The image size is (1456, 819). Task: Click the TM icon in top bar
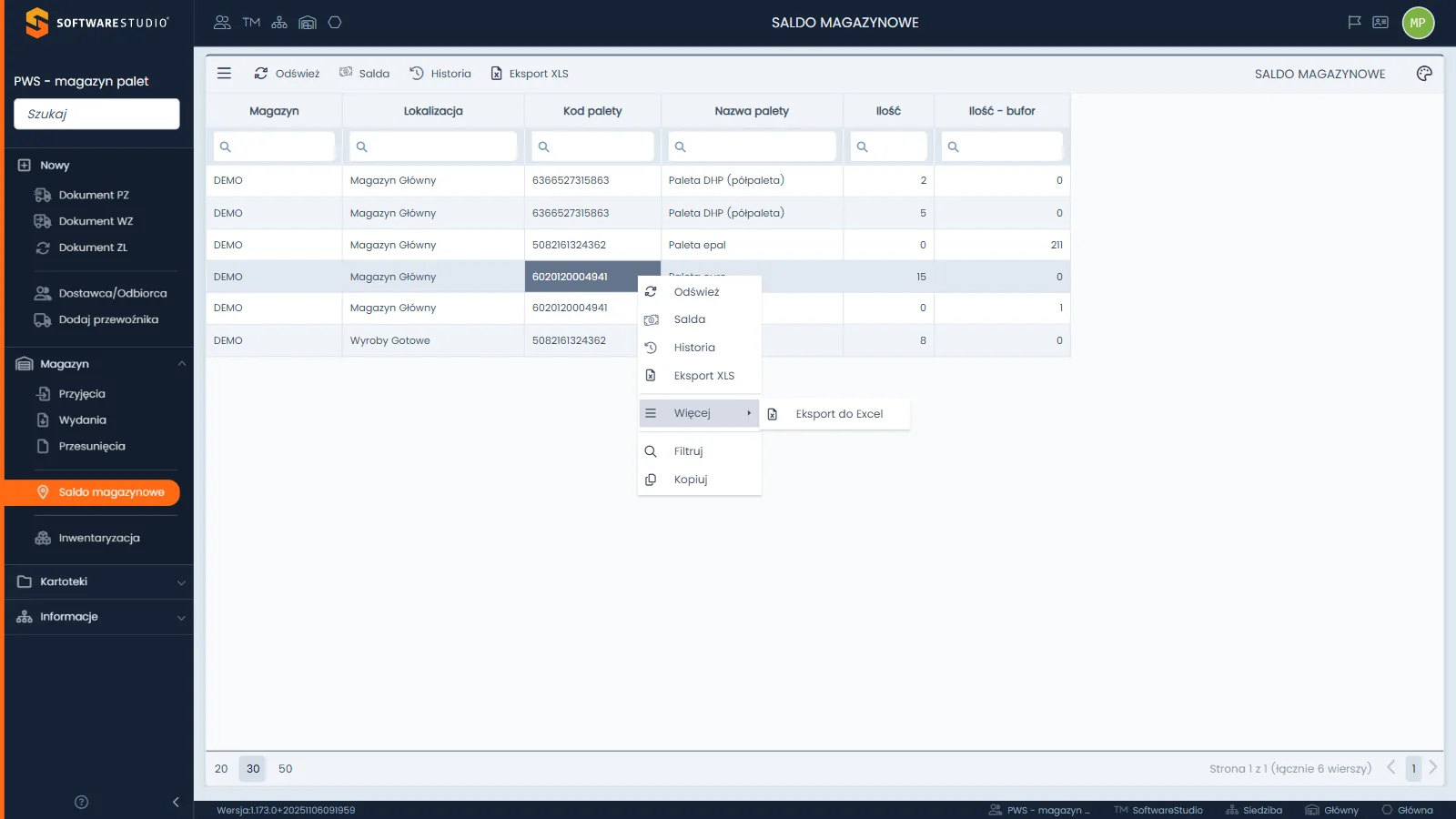tap(251, 23)
